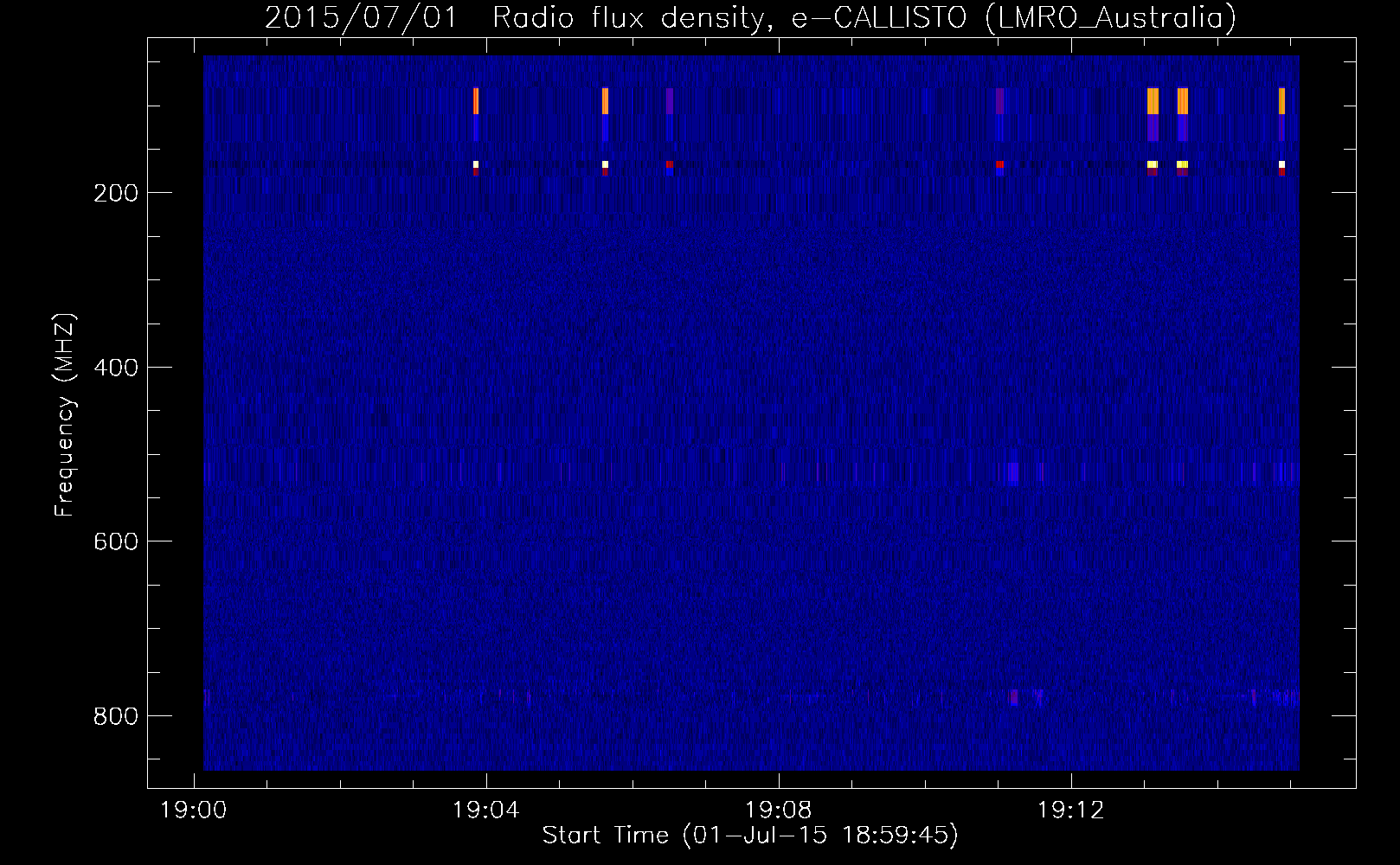Select the "Frequency (MHZ)" y-axis label
Viewport: 1400px width, 865px height.
point(65,415)
